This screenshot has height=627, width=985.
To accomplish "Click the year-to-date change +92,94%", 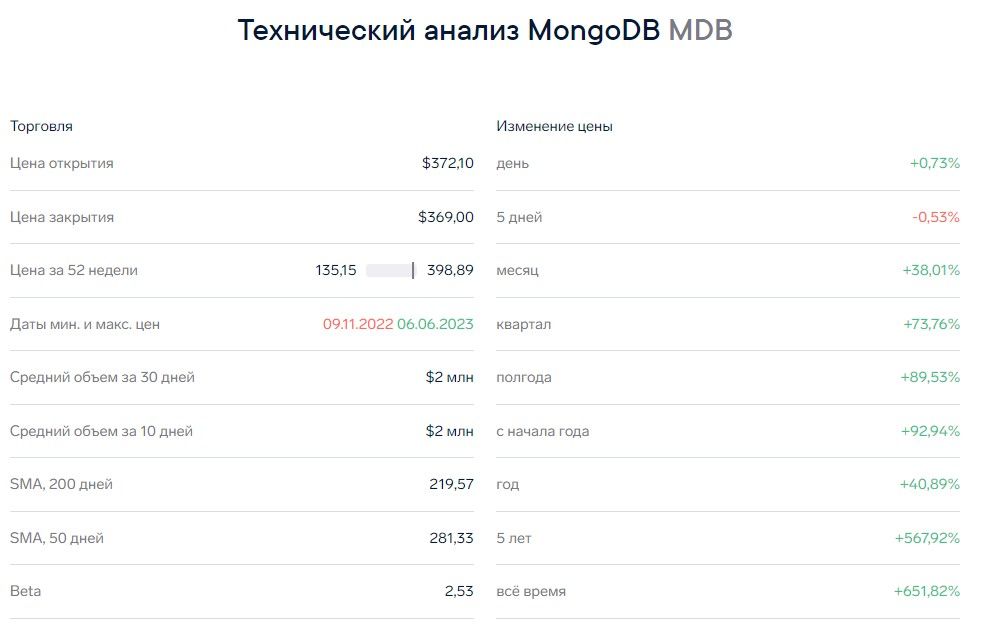I will 930,431.
